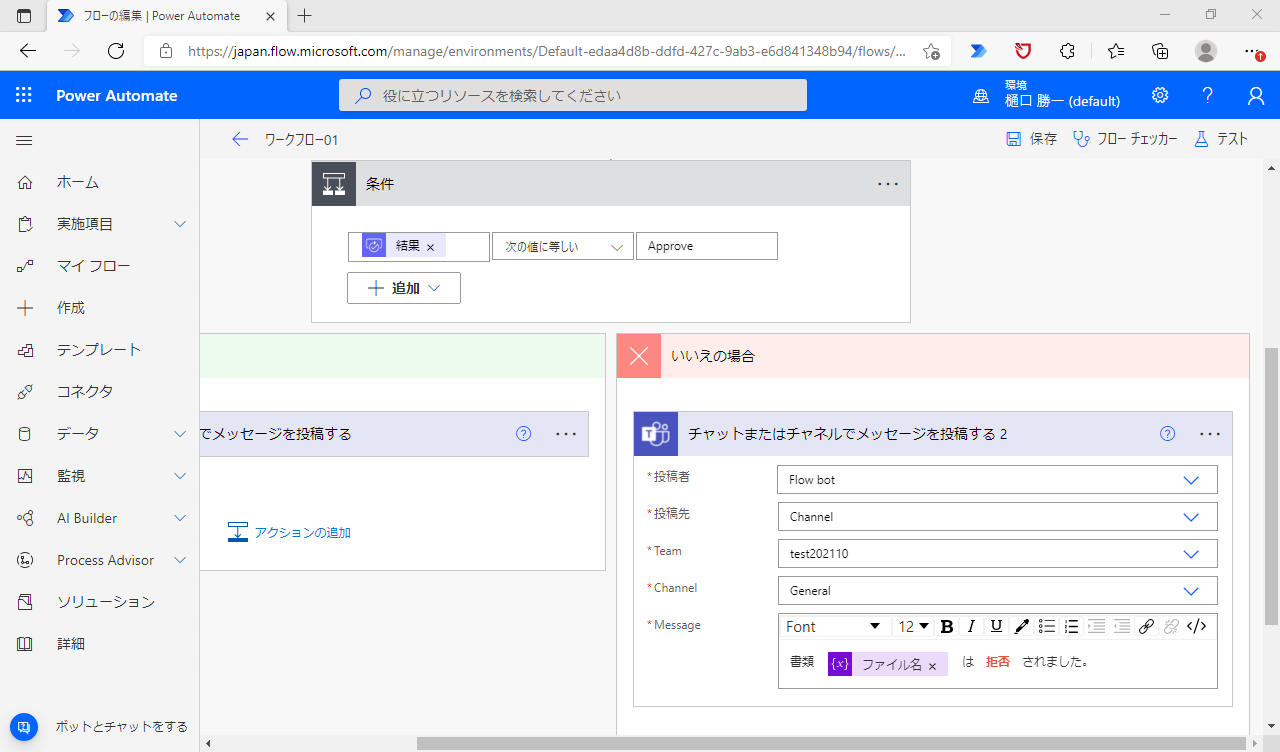Screen dimensions: 1280x752
Task: Insert a bulleted list in message
Action: pos(1047,627)
